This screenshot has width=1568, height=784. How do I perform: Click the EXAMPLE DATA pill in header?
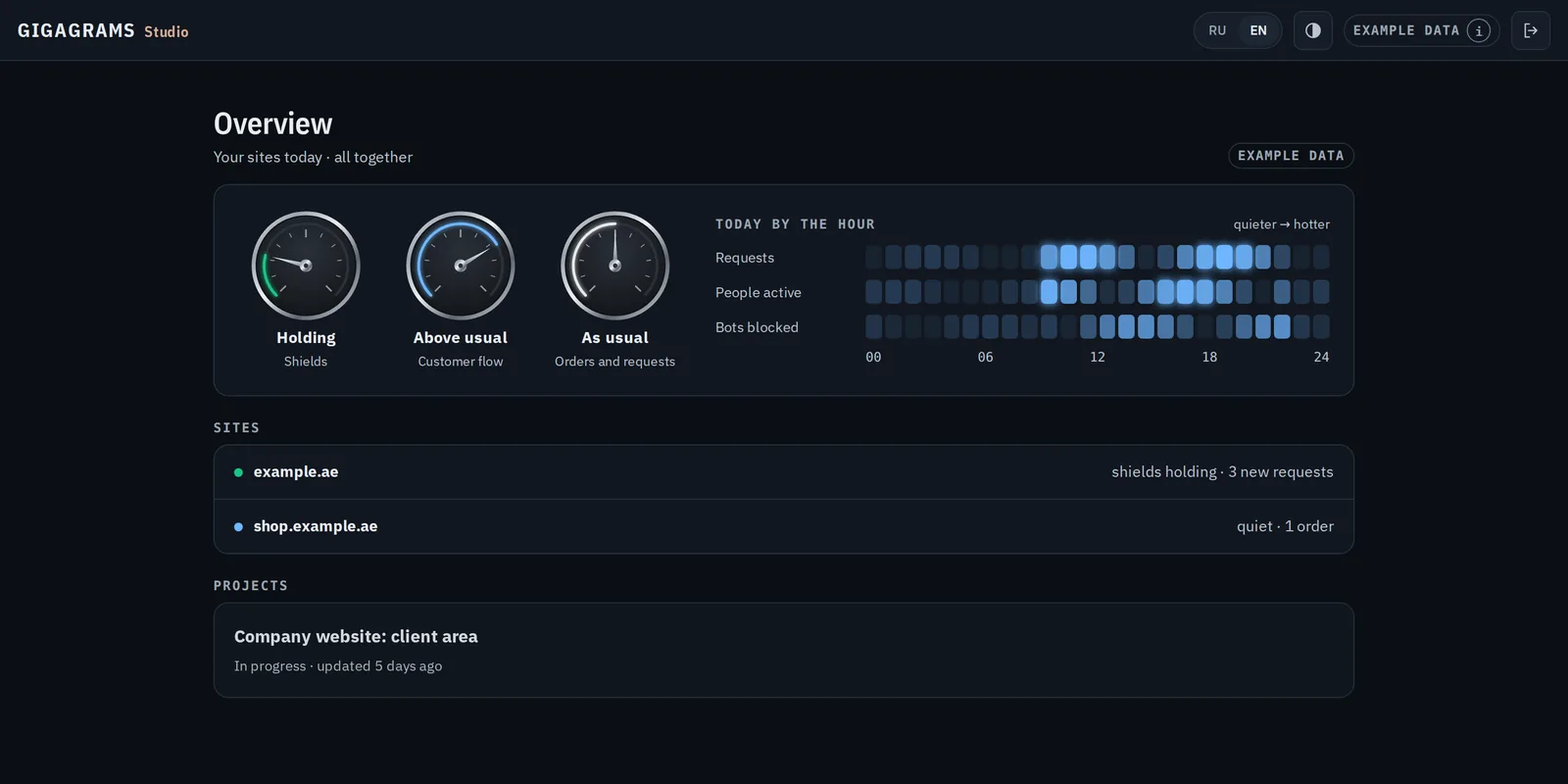tap(1421, 30)
